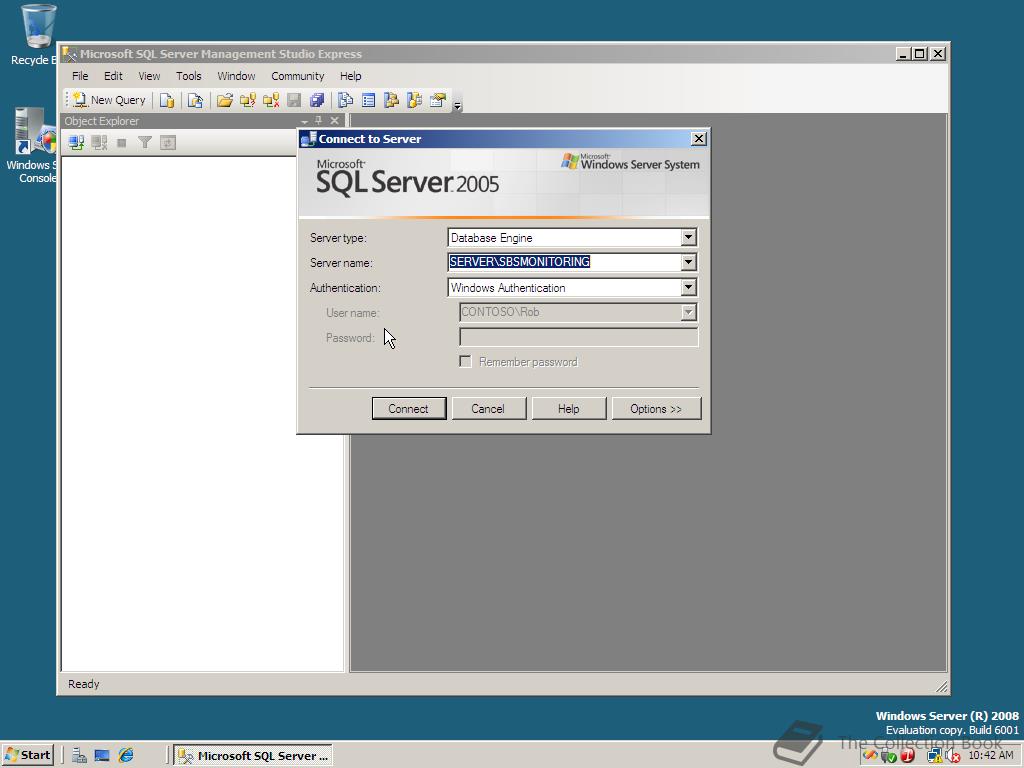Viewport: 1024px width, 768px height.
Task: Open the Community menu
Action: click(x=297, y=76)
